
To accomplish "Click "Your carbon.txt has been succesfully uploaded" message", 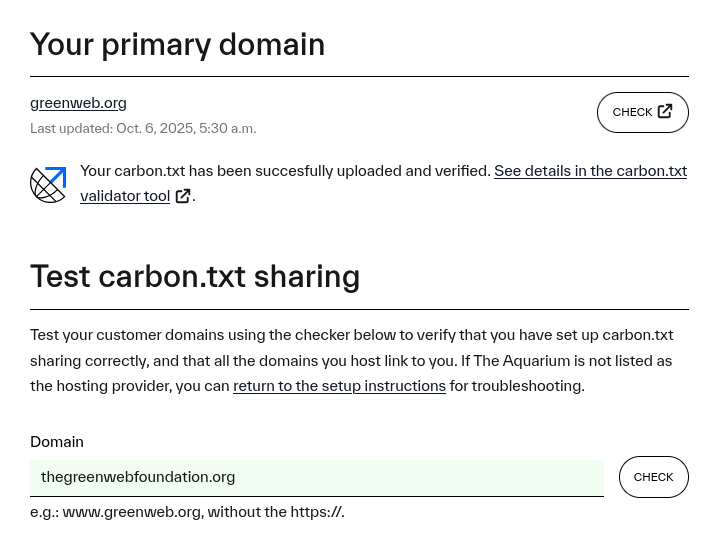I will (285, 171).
